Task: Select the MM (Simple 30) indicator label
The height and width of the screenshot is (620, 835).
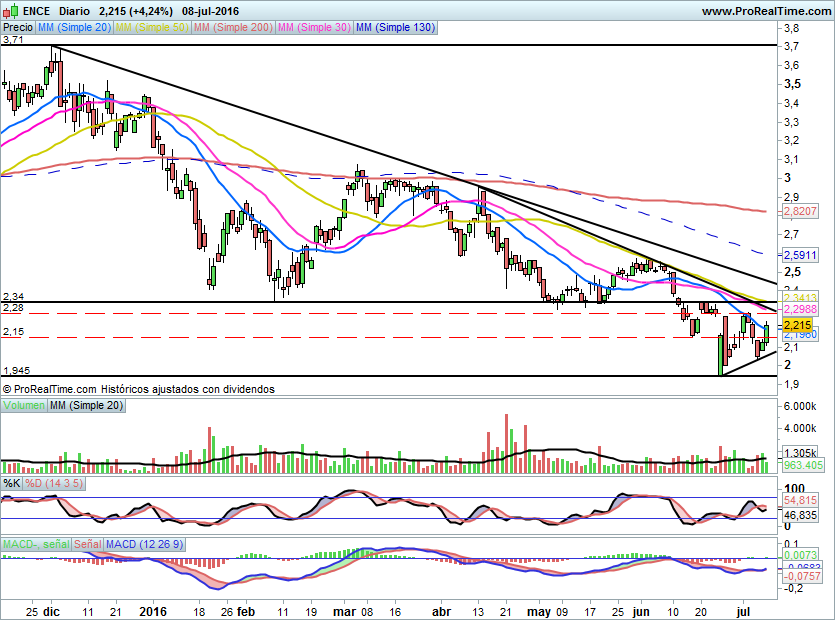Action: pos(314,29)
